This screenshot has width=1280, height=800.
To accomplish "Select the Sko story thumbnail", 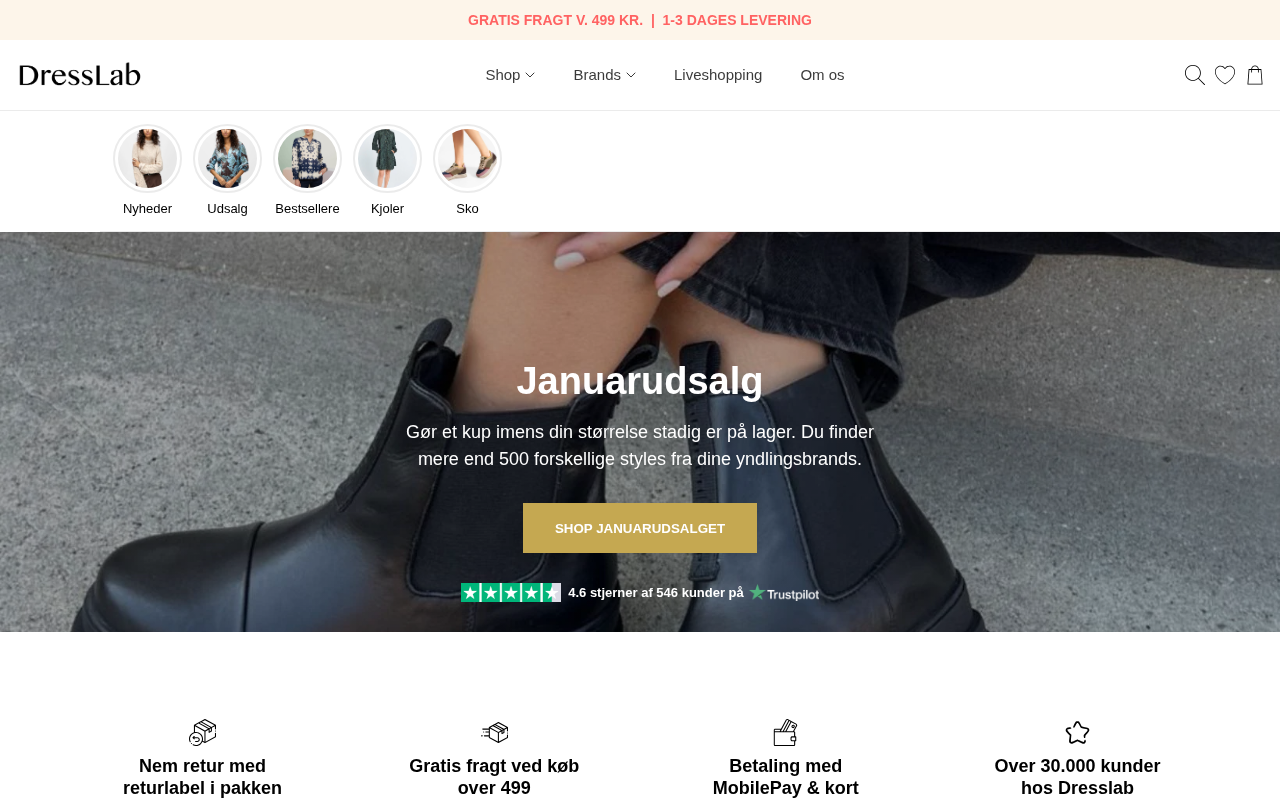I will click(467, 158).
